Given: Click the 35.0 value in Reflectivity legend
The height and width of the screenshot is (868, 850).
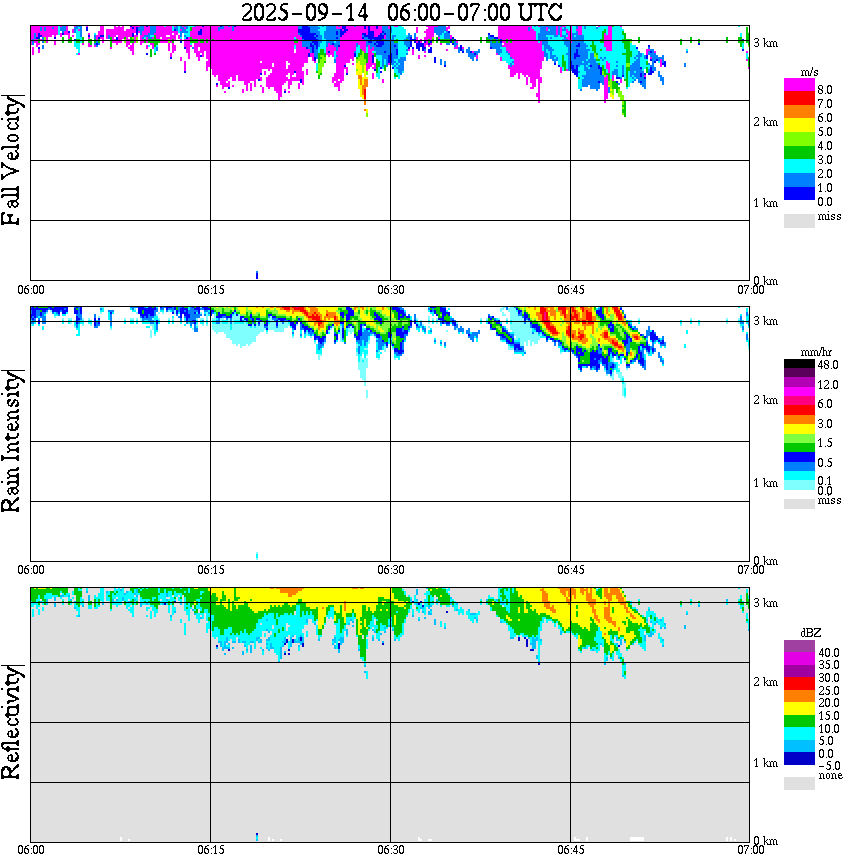Looking at the screenshot, I should point(828,665).
